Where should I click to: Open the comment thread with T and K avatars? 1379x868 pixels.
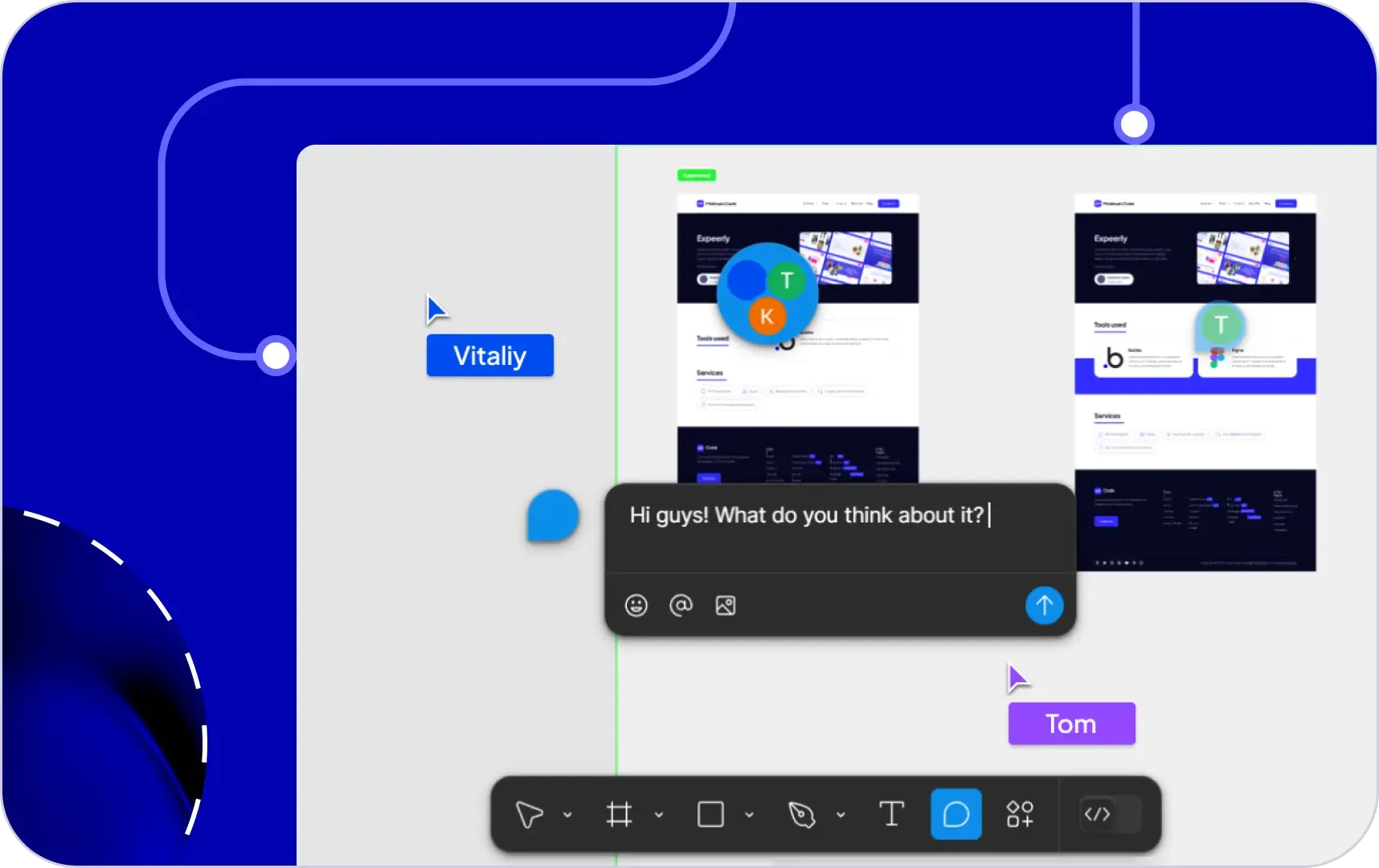pyautogui.click(x=767, y=293)
